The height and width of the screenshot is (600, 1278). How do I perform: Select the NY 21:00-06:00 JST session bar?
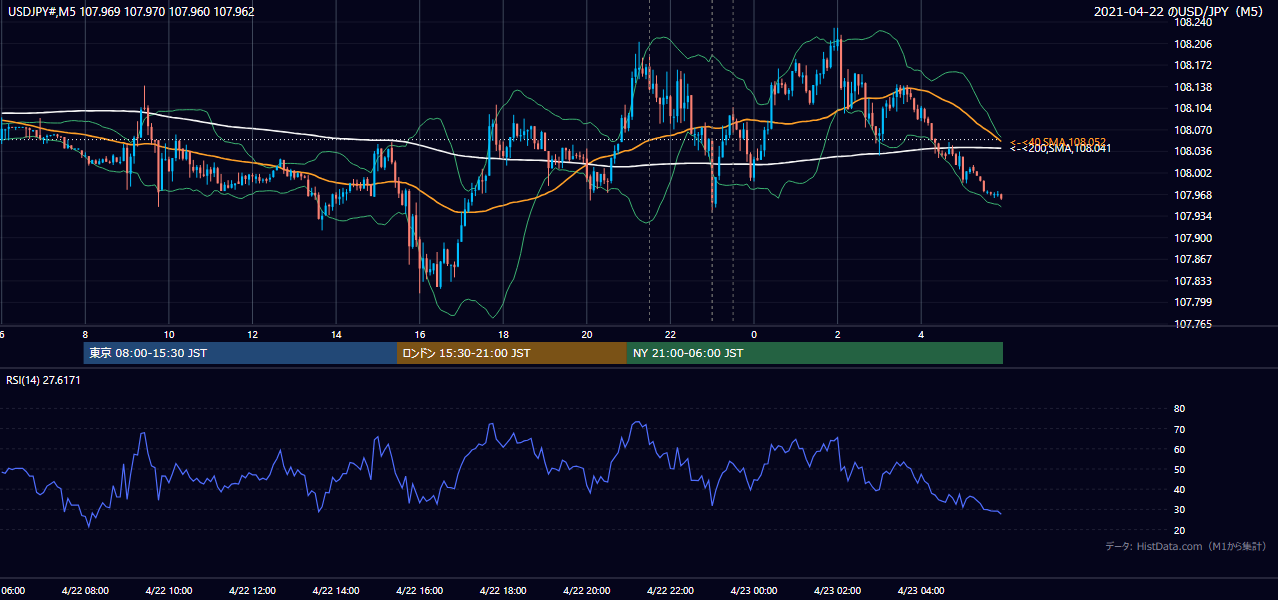(x=815, y=353)
